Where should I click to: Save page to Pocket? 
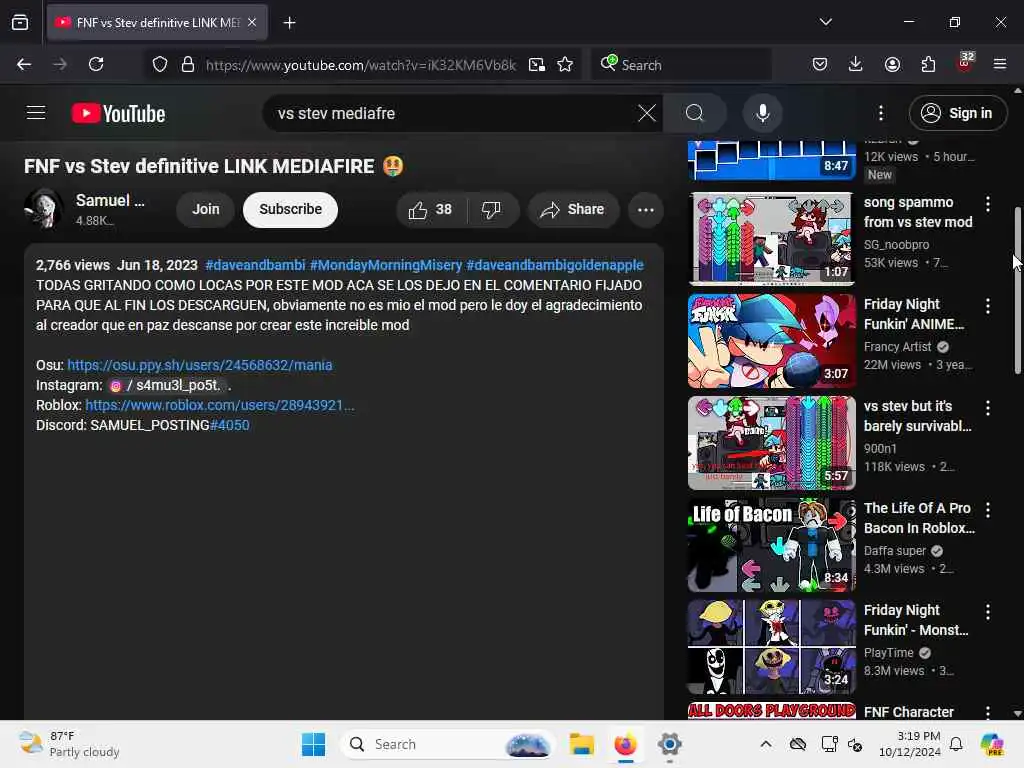[820, 64]
